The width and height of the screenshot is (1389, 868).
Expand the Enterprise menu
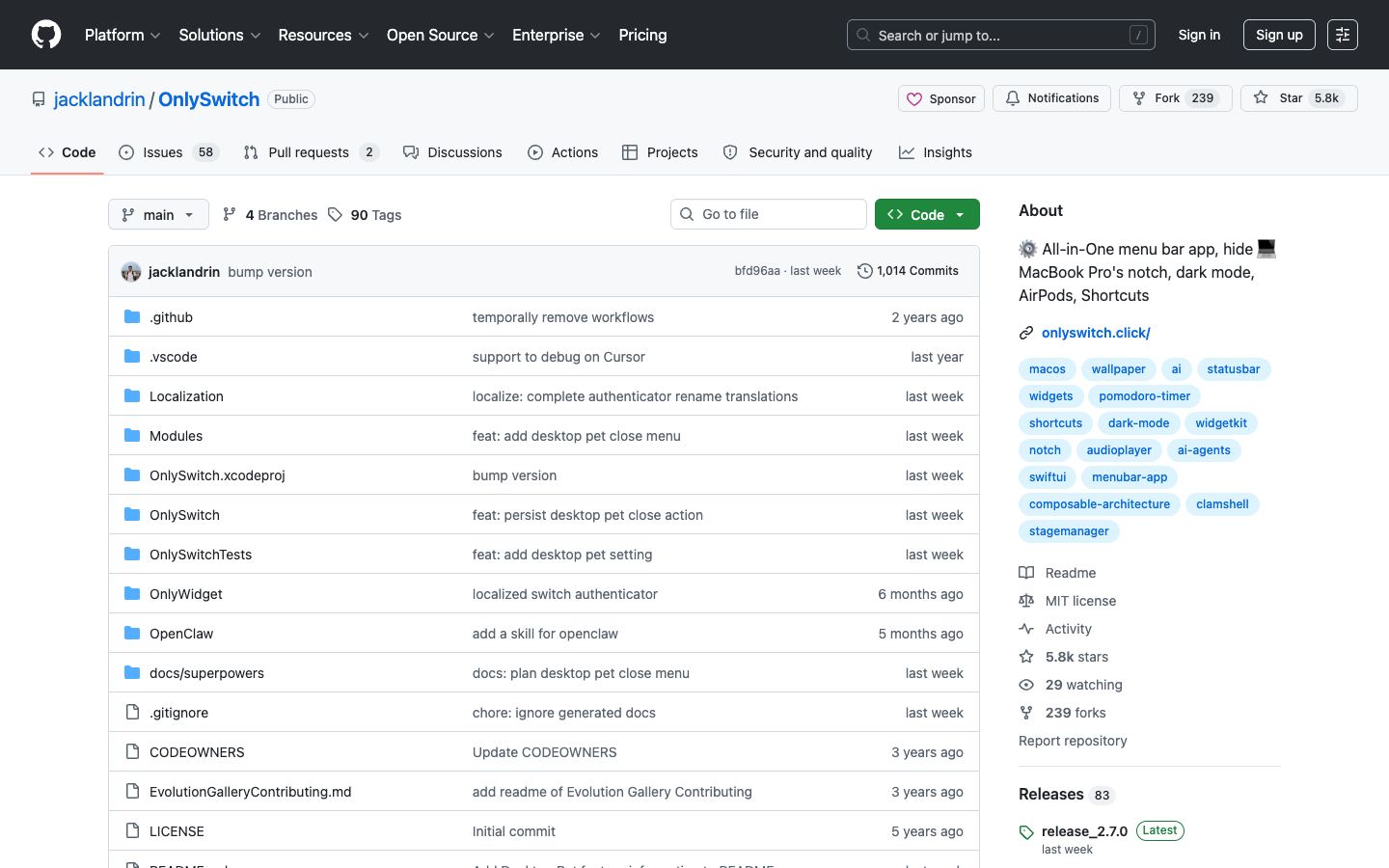coord(557,35)
